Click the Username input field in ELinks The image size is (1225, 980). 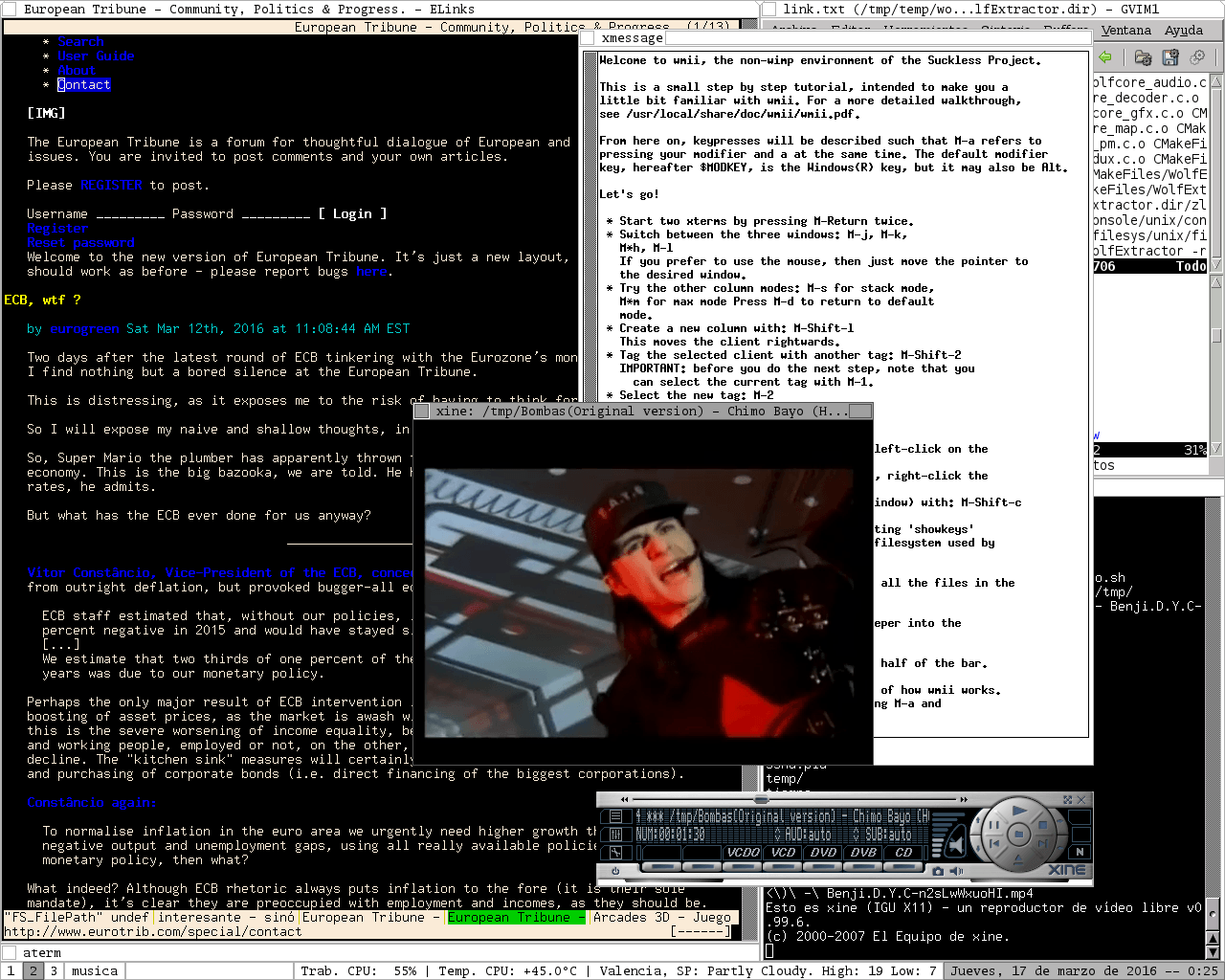click(130, 214)
